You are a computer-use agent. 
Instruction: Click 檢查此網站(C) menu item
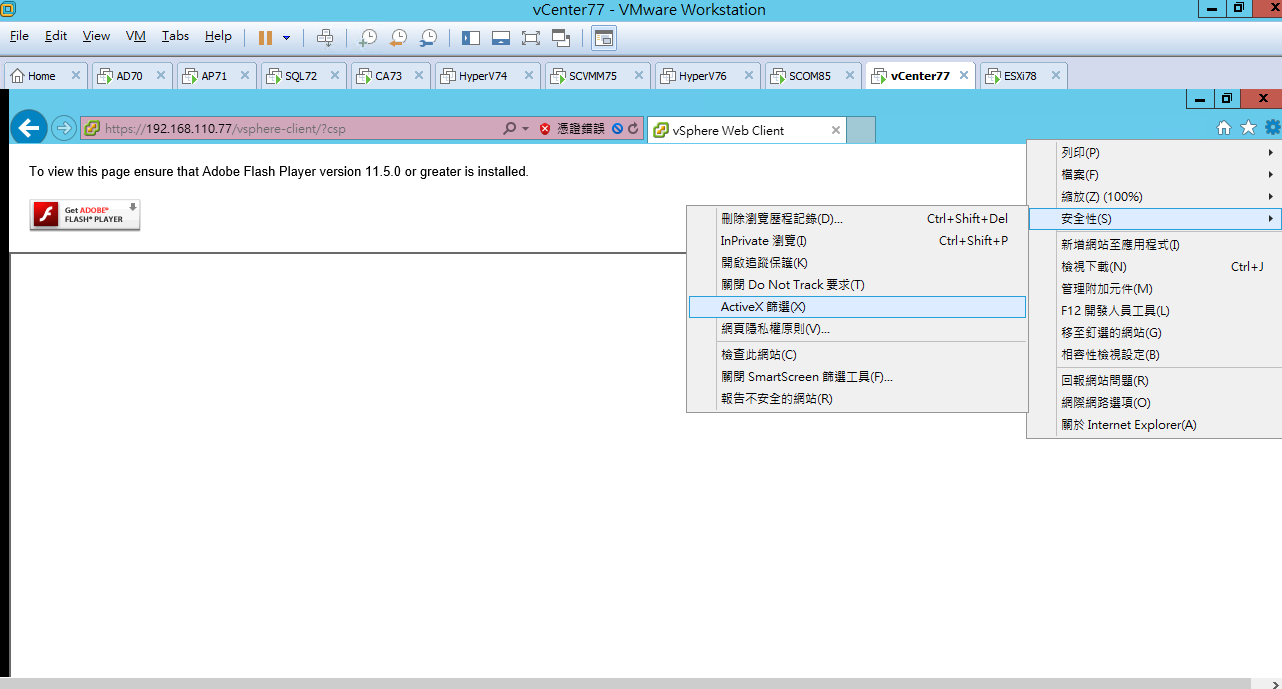[x=858, y=355]
